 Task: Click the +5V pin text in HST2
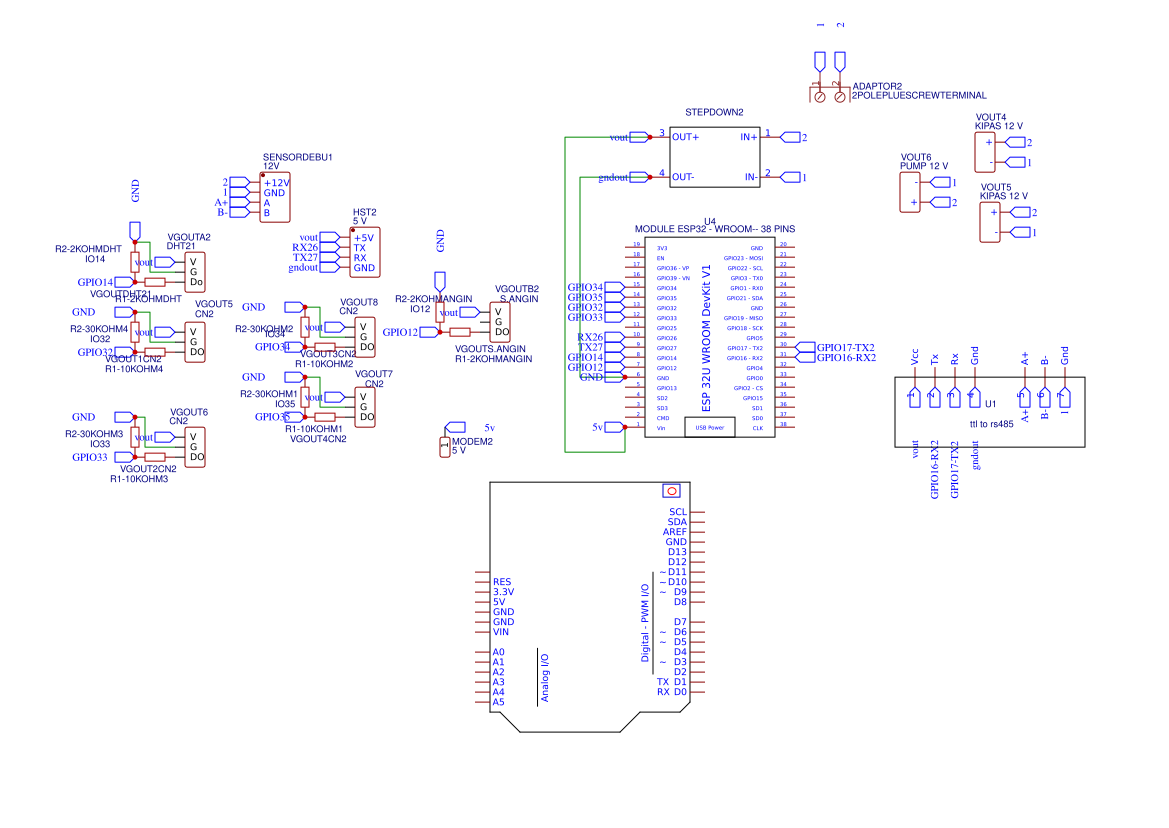pos(364,238)
